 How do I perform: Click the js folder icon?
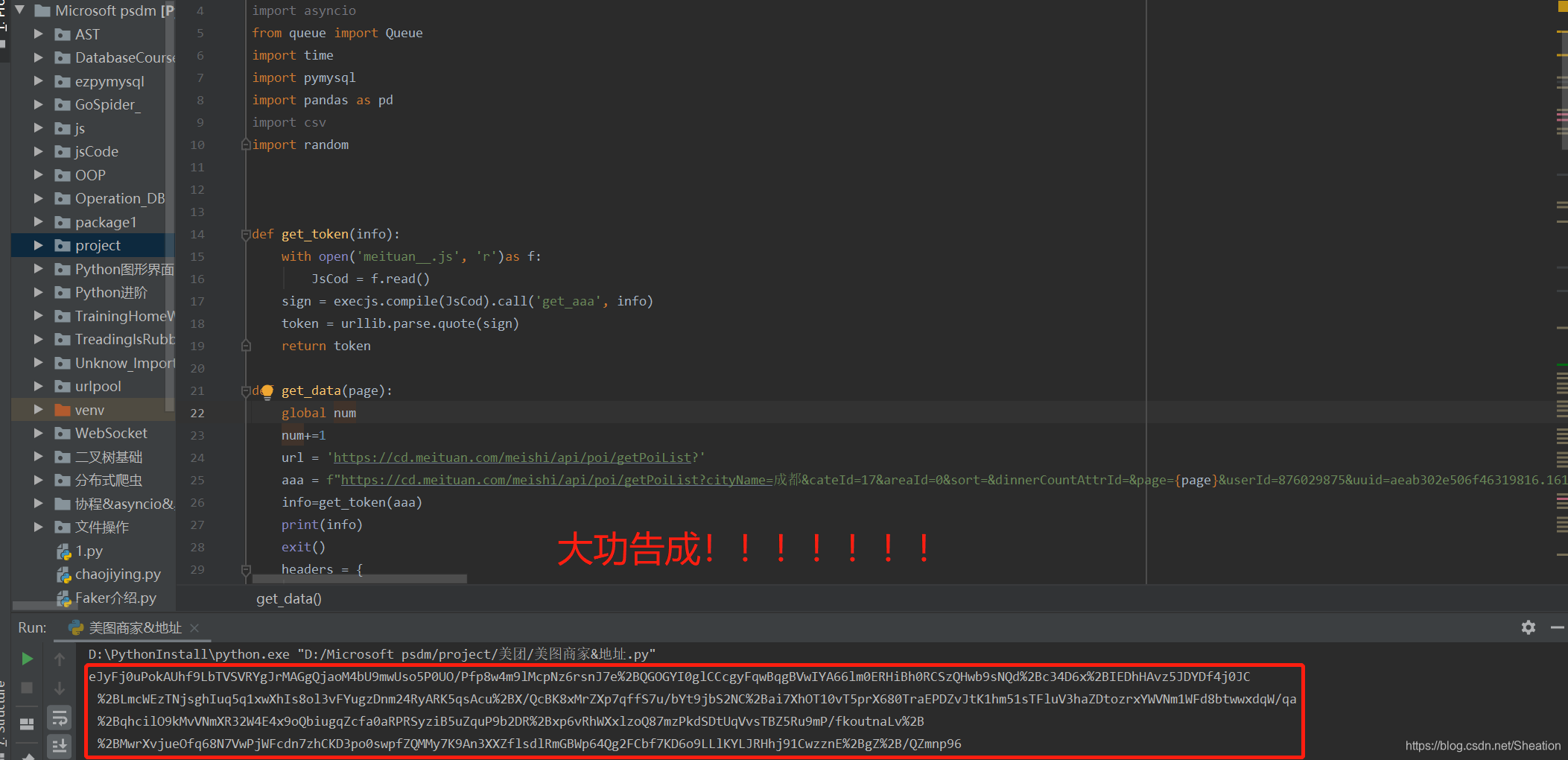tap(63, 128)
